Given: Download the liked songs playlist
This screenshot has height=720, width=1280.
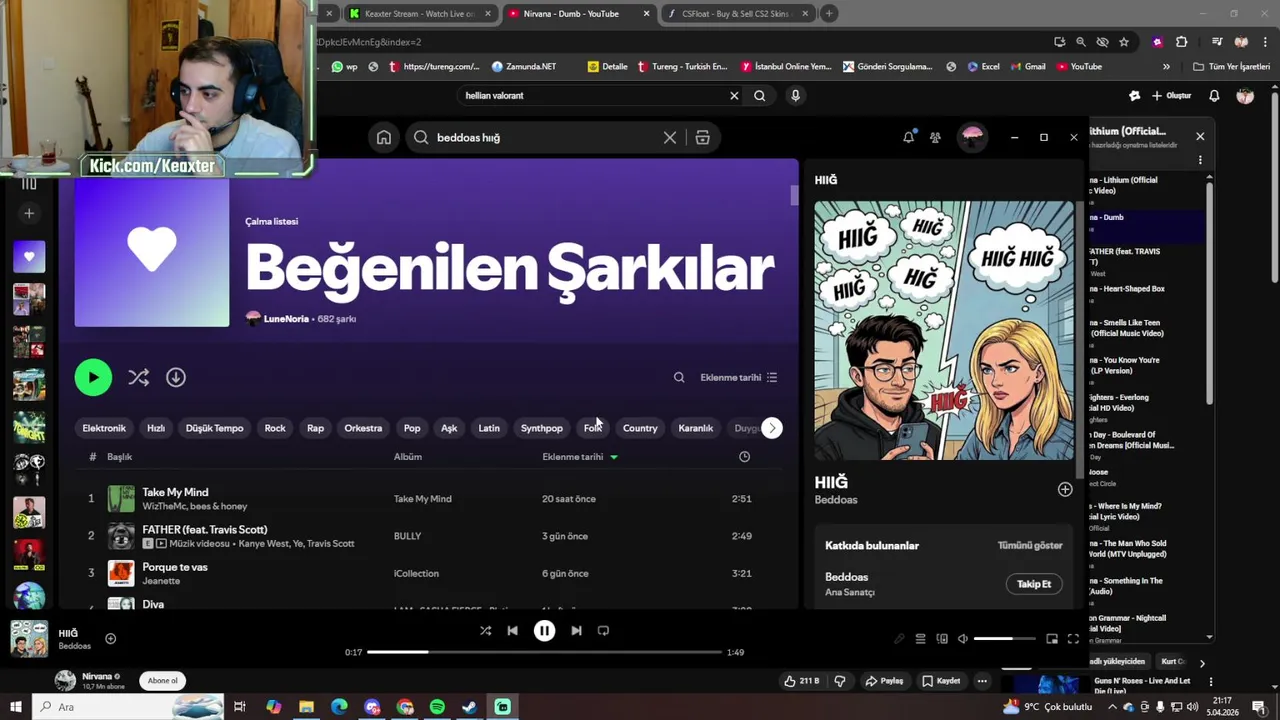Looking at the screenshot, I should tap(176, 377).
